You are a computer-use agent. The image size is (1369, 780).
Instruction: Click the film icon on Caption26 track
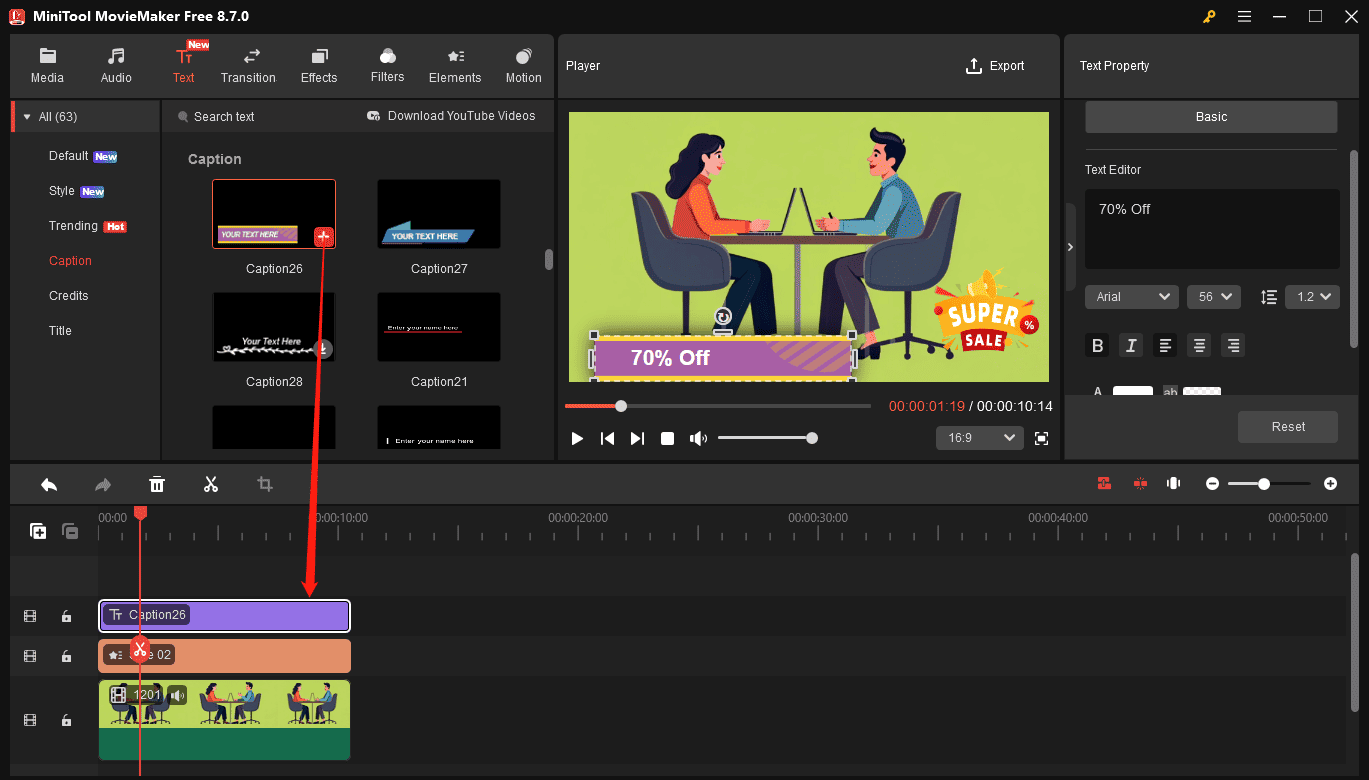tap(30, 616)
